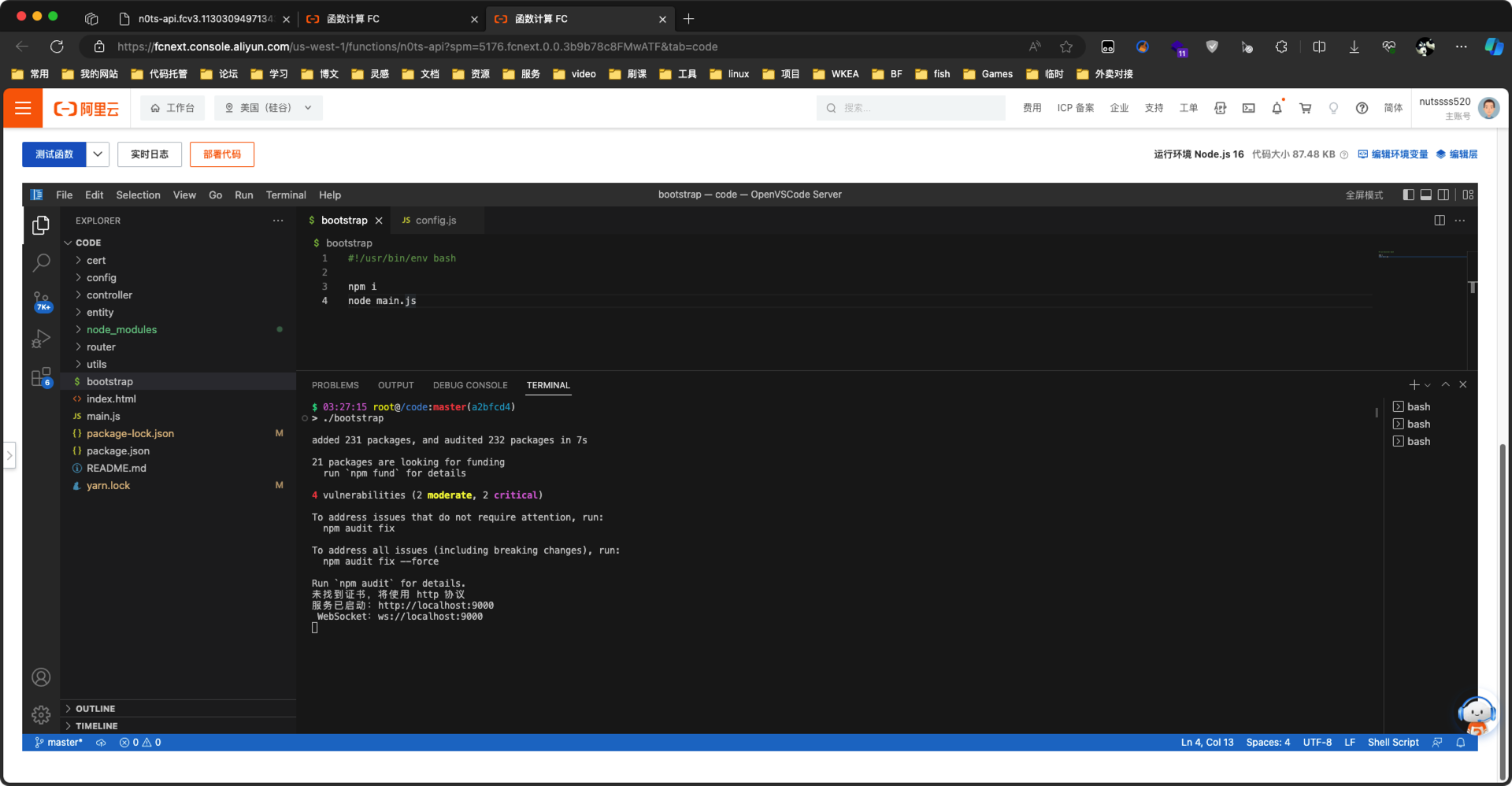Click the 部署代码 button
Image resolution: width=1512 pixels, height=786 pixels.
[222, 154]
